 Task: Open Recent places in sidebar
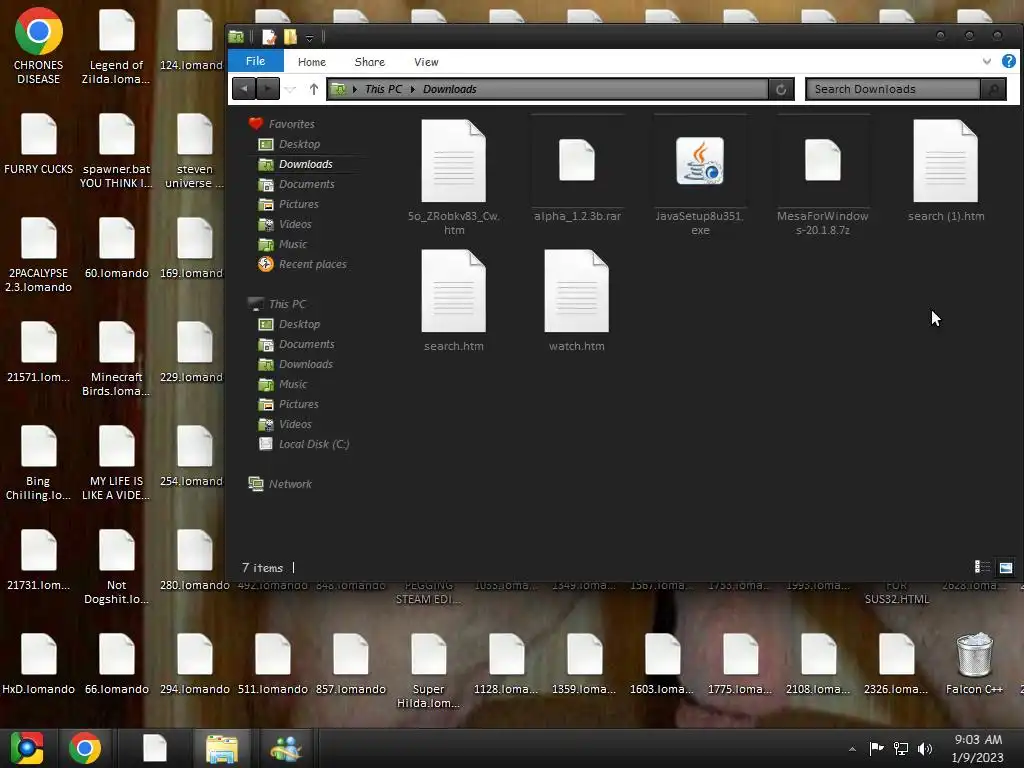[x=302, y=264]
